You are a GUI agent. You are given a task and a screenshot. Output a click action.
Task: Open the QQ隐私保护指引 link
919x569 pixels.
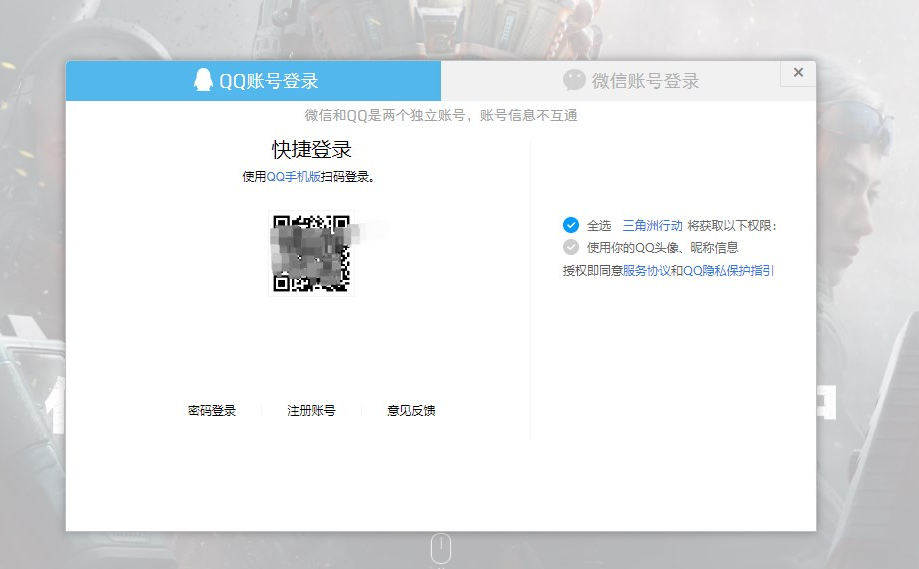click(x=729, y=271)
